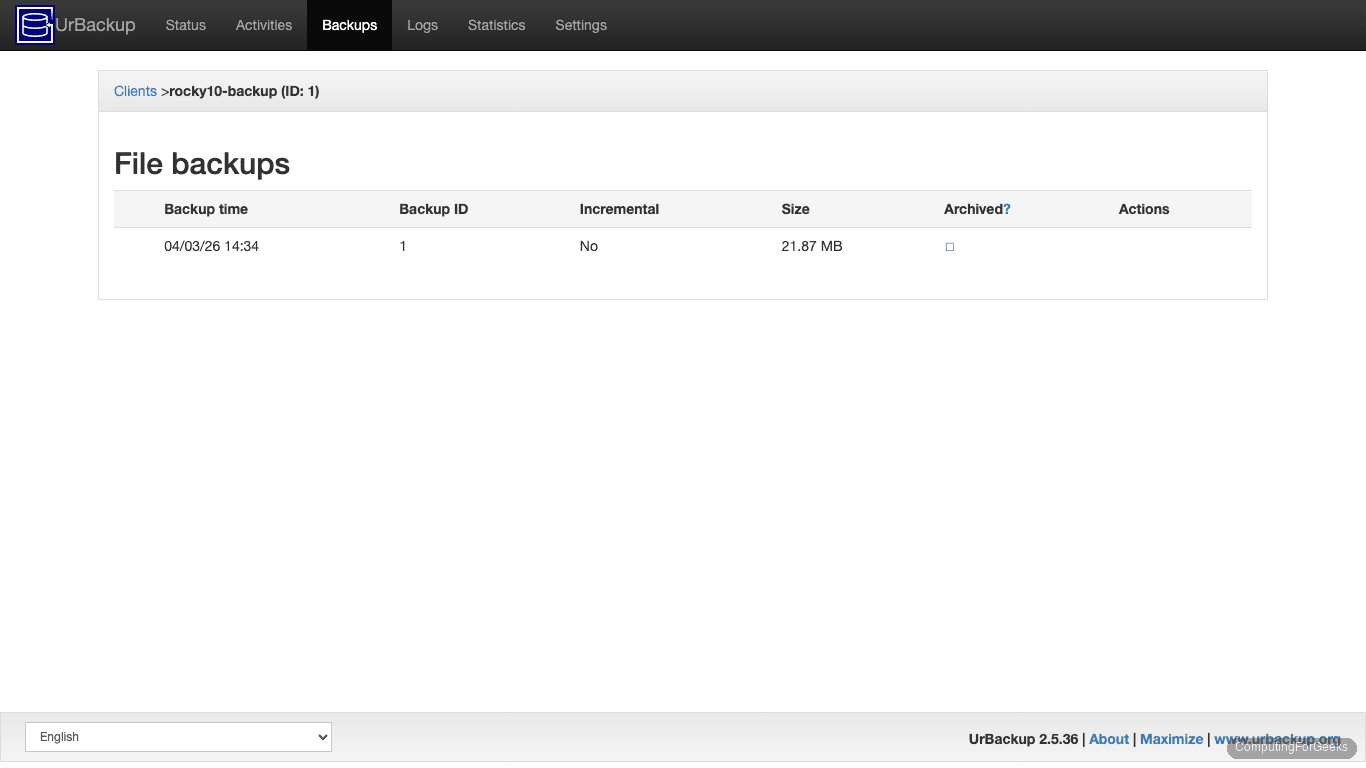Image resolution: width=1366 pixels, height=768 pixels.
Task: Open the About page from the footer
Action: [1108, 738]
